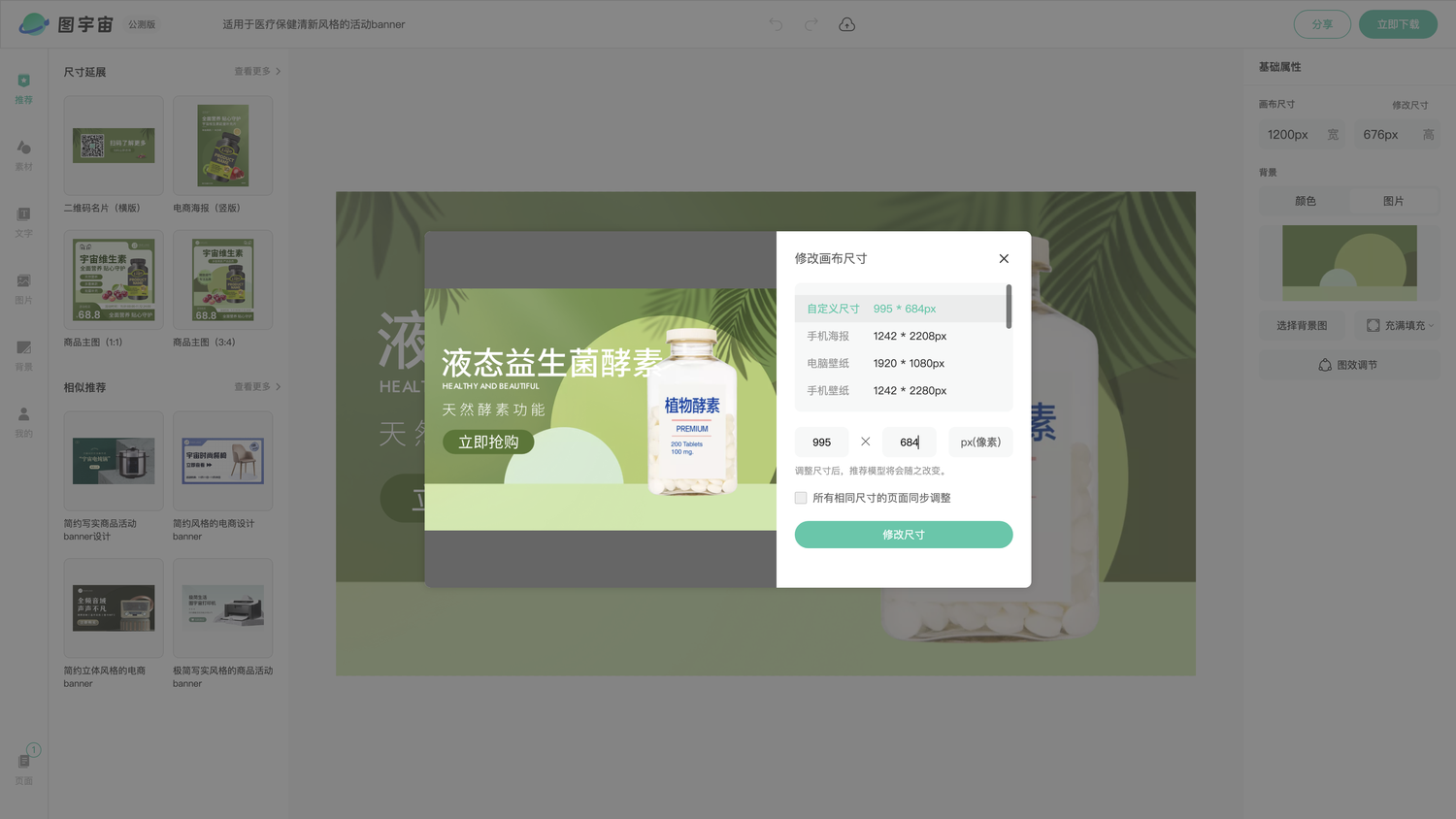Click the undo arrow icon
This screenshot has width=1456, height=819.
tap(776, 24)
